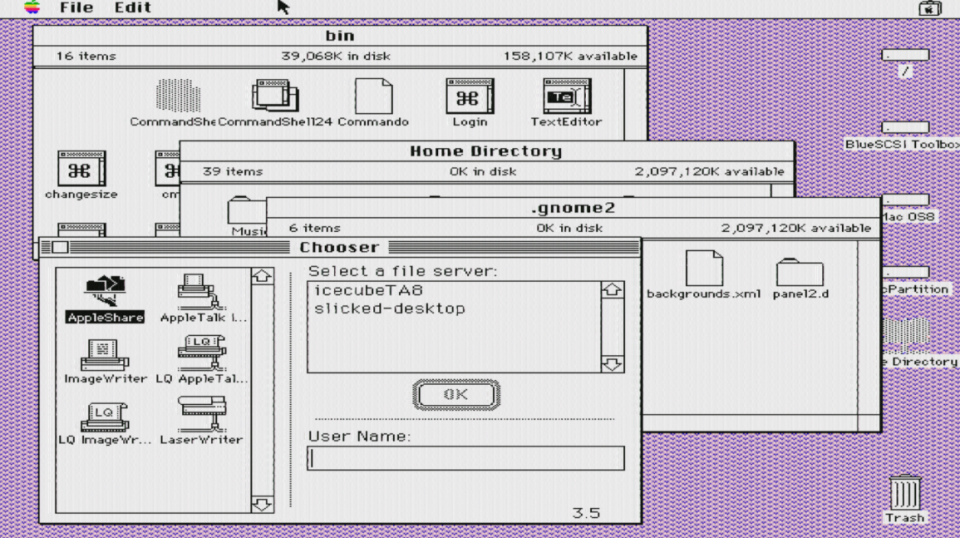The width and height of the screenshot is (960, 538).
Task: Focus the User Name input field
Action: [x=466, y=458]
